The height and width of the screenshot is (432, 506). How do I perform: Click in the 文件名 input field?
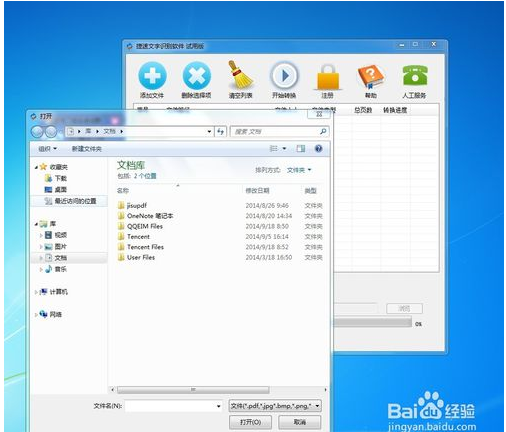point(170,406)
